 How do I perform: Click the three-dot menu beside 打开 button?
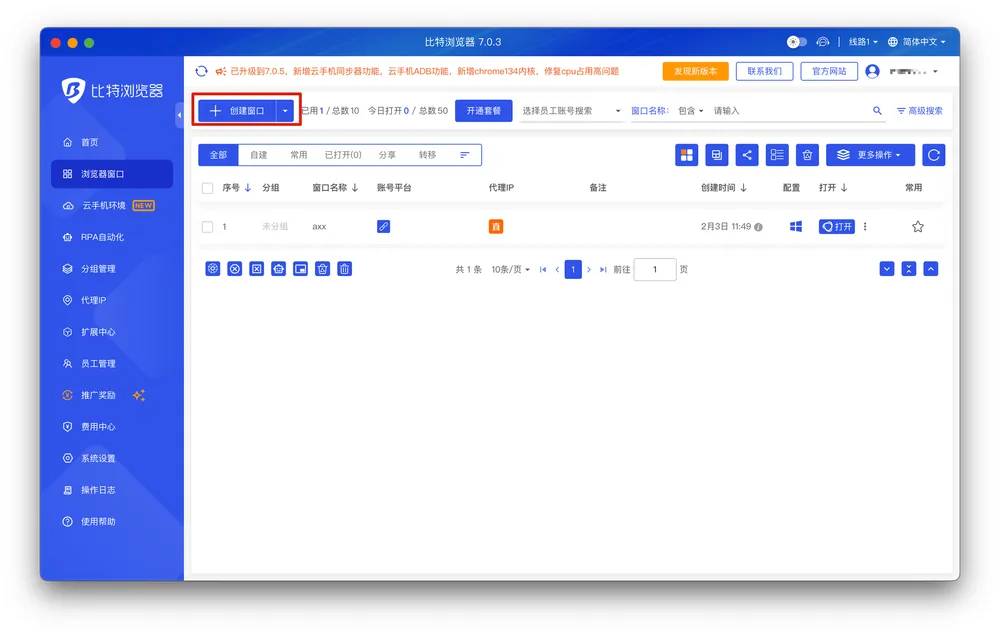tap(865, 227)
